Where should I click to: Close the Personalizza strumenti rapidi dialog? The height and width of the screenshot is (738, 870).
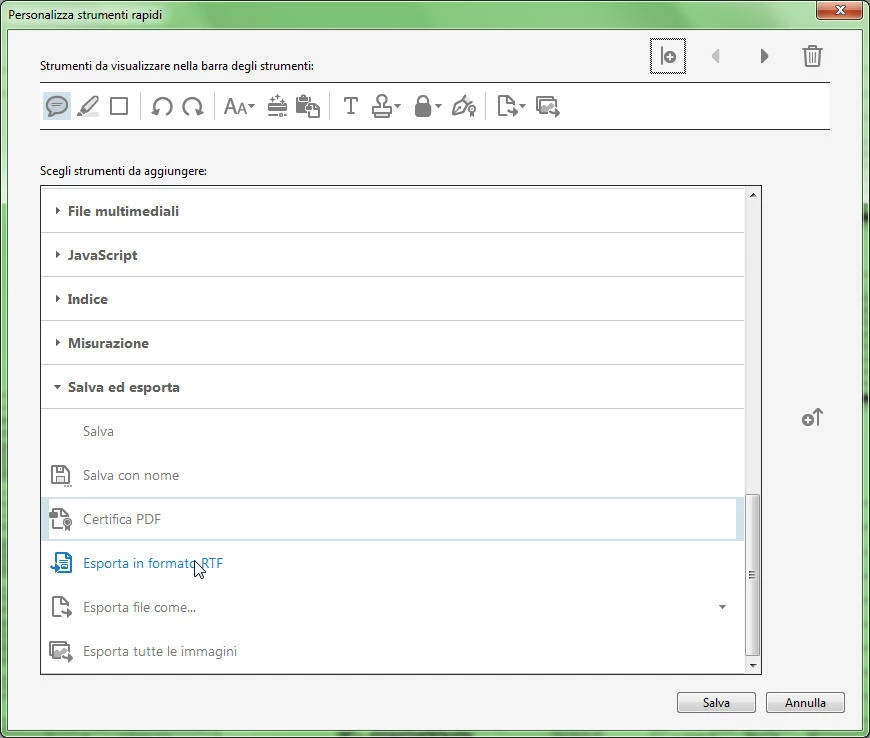[x=839, y=10]
